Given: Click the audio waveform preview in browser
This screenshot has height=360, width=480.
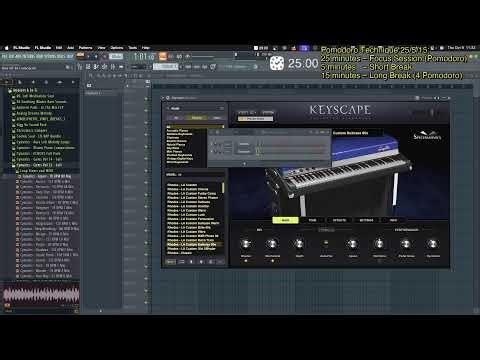Looking at the screenshot, I should click(x=41, y=295).
